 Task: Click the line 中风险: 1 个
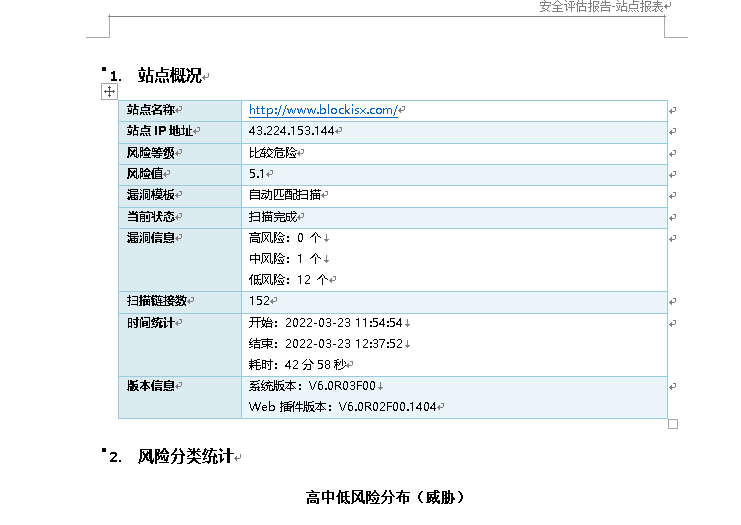tap(285, 259)
